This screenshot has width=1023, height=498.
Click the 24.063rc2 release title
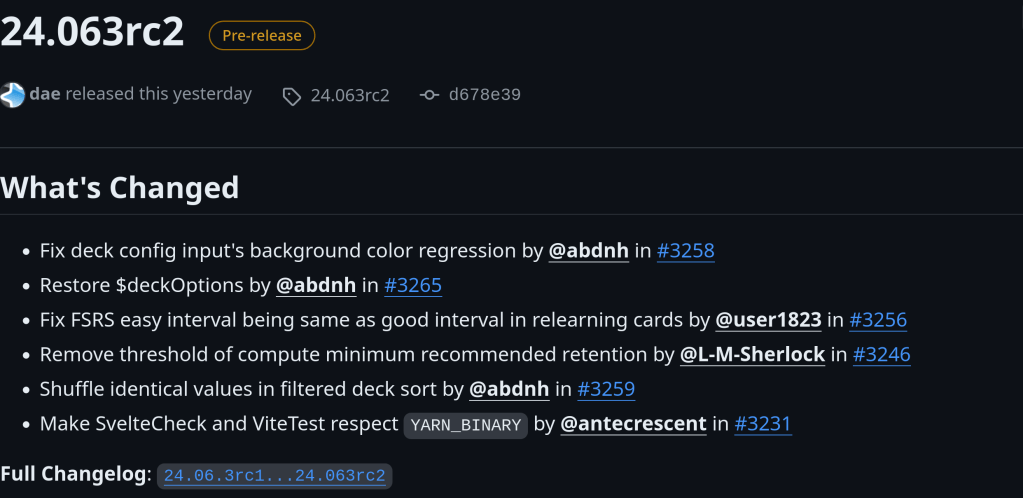pos(92,32)
